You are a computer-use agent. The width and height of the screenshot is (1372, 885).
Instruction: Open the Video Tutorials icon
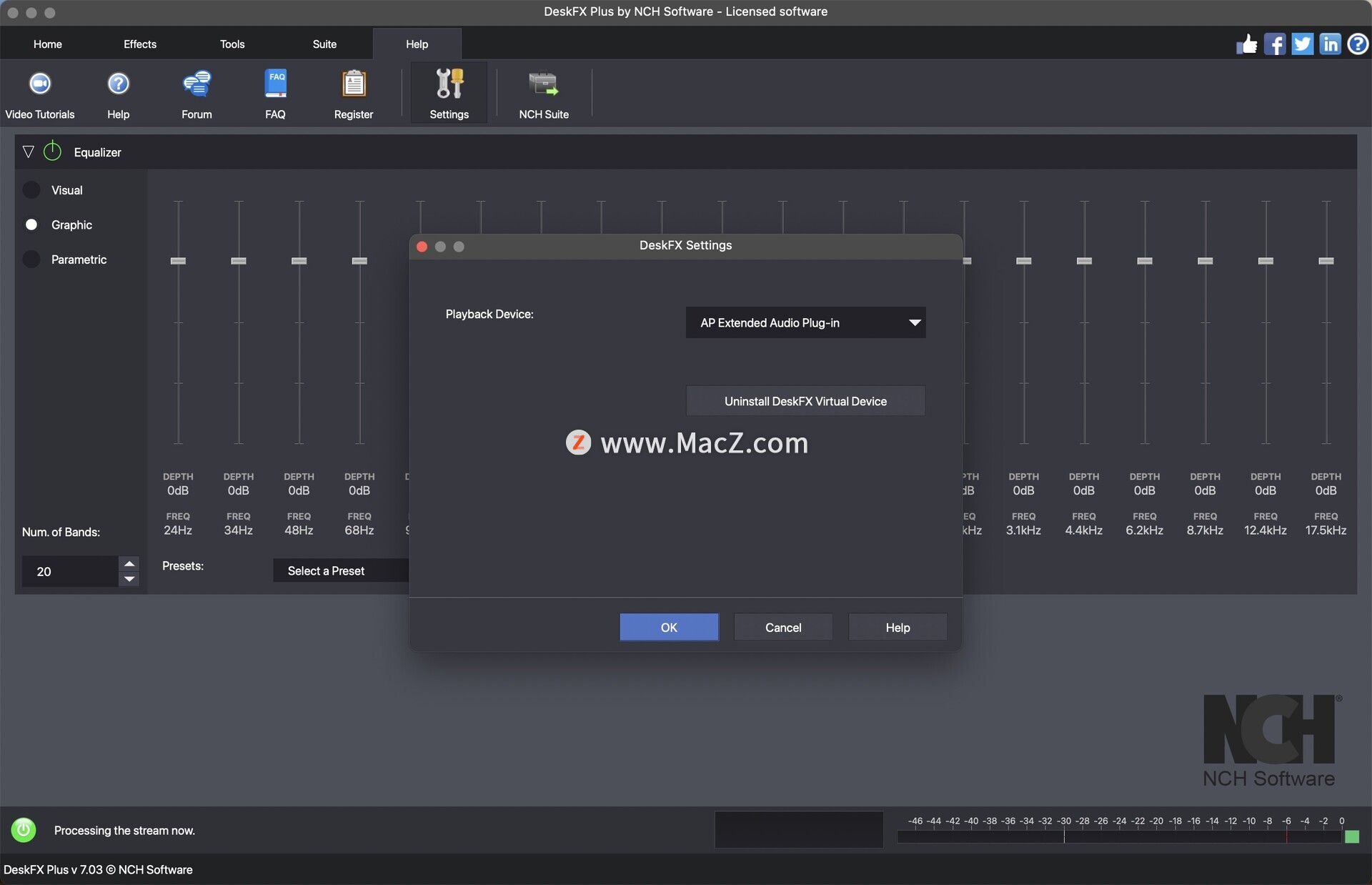coord(40,84)
